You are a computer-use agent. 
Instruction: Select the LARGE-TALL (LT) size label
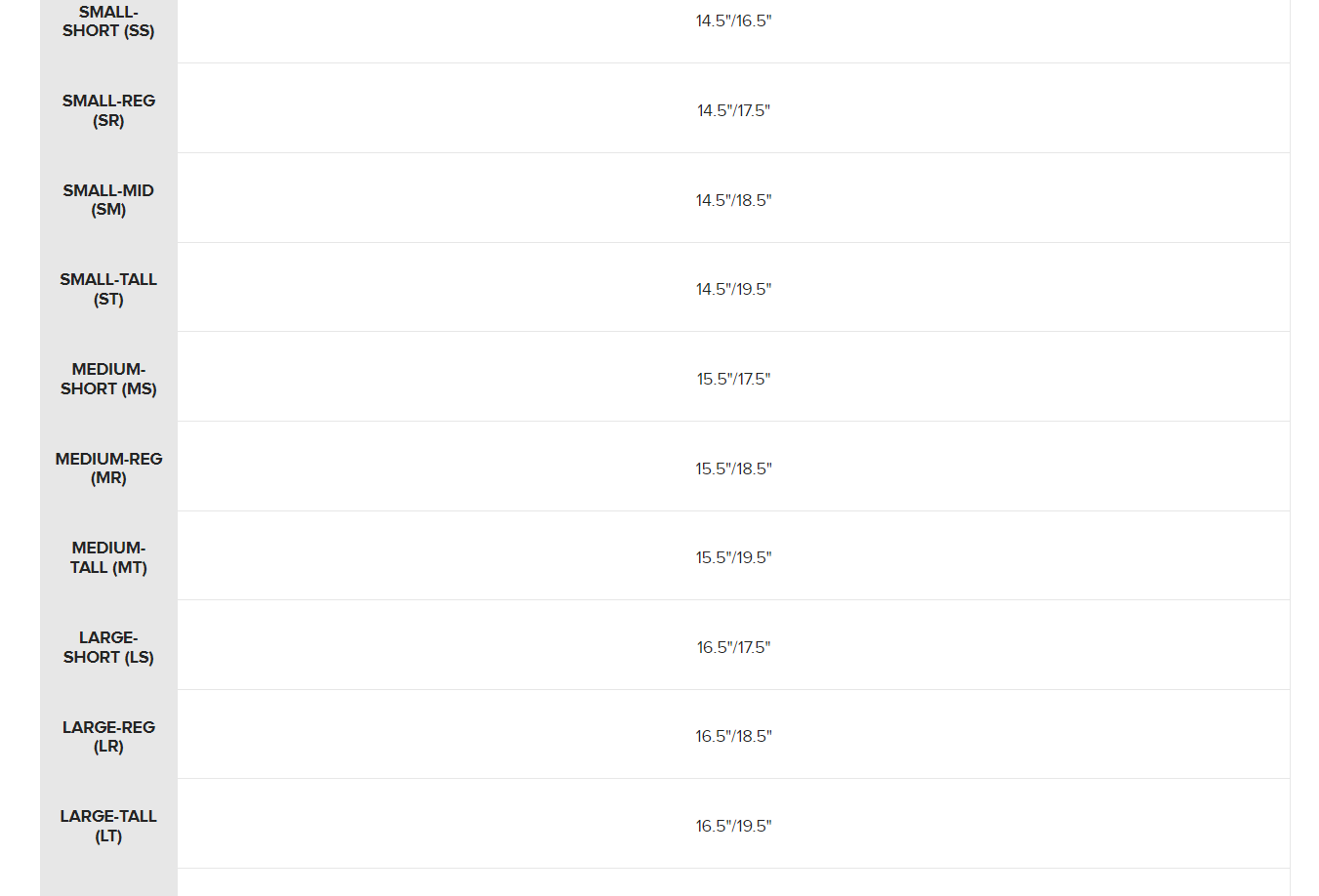108,826
